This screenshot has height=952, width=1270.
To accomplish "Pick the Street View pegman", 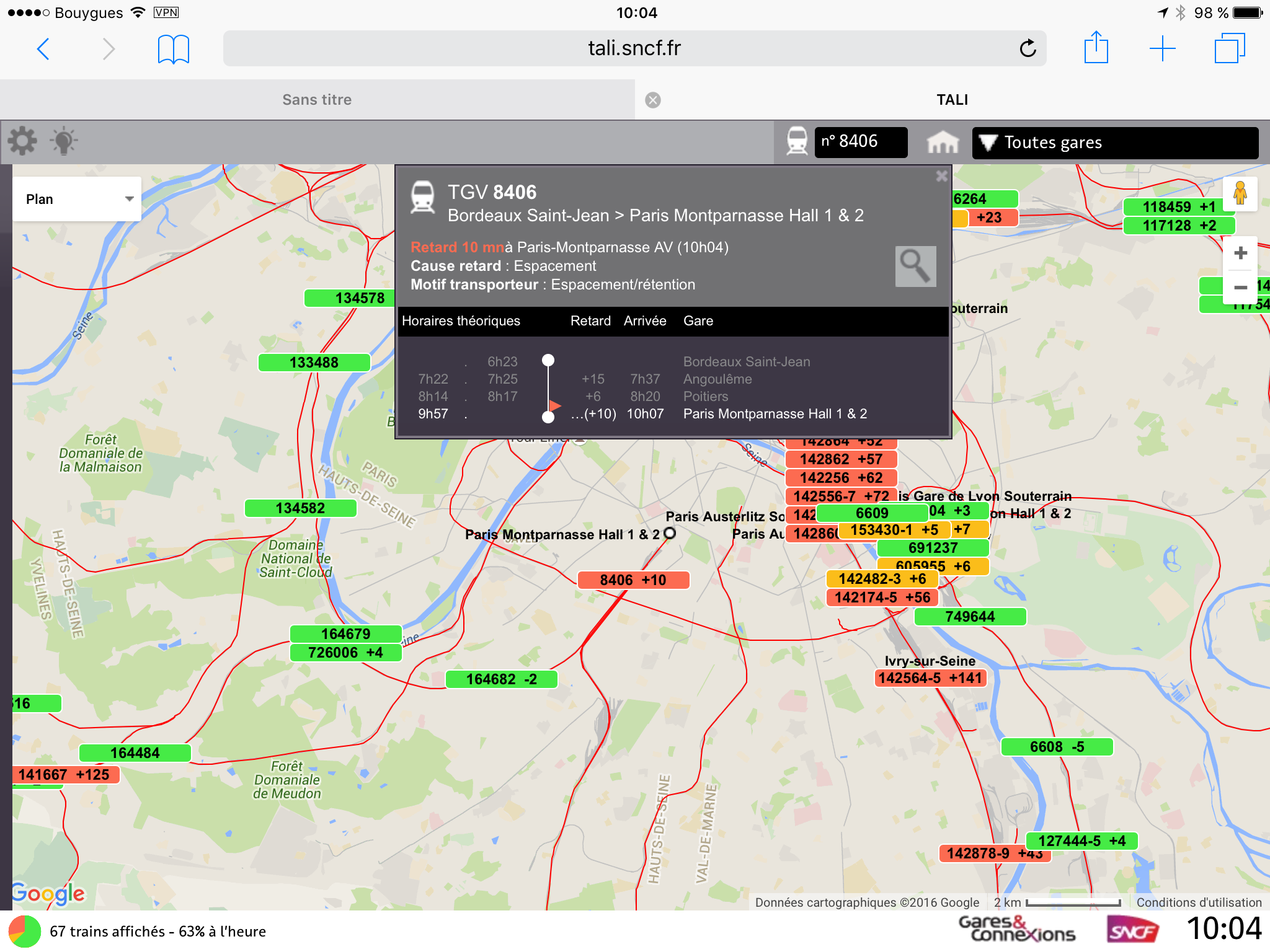I will tap(1240, 193).
